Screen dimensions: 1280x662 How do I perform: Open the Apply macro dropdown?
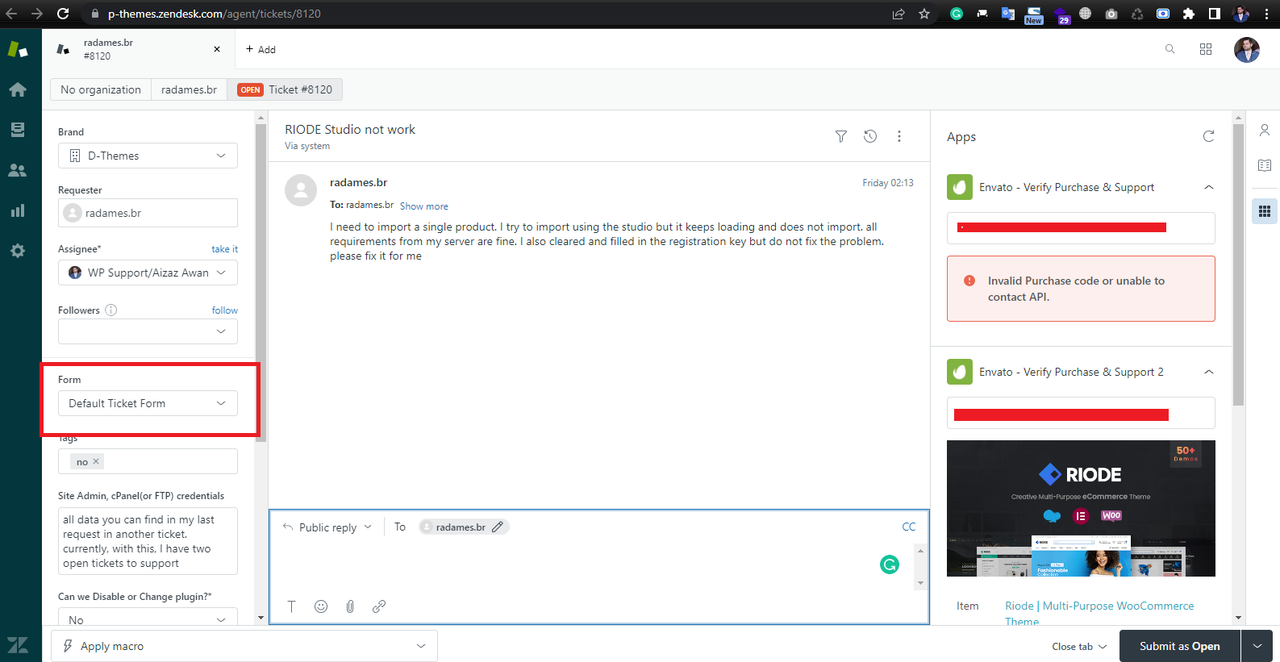click(244, 646)
